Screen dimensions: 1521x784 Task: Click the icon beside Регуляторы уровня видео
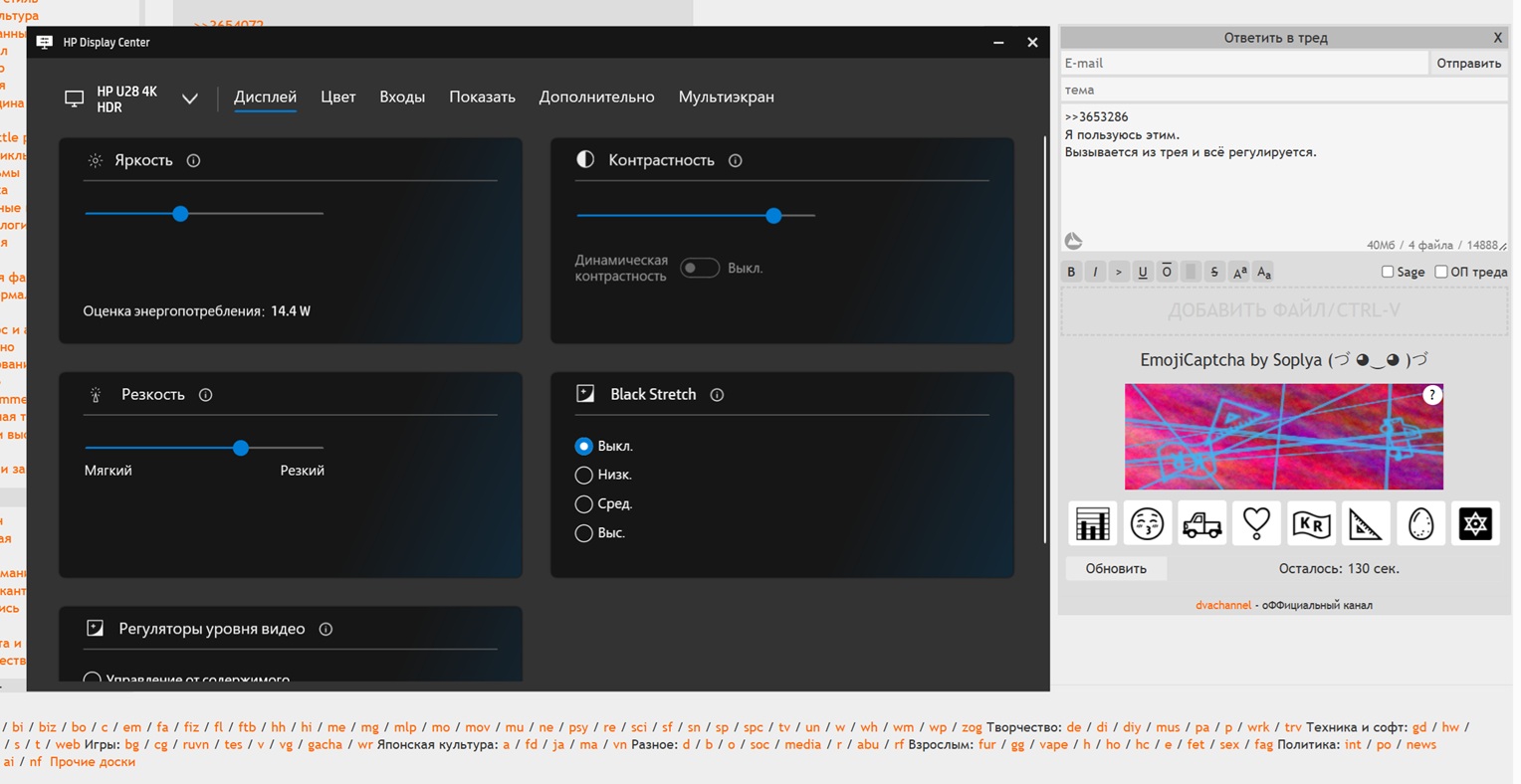coord(96,628)
